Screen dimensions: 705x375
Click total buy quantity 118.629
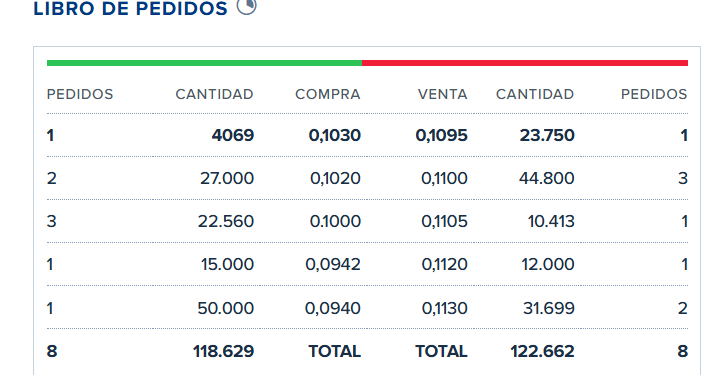[223, 351]
